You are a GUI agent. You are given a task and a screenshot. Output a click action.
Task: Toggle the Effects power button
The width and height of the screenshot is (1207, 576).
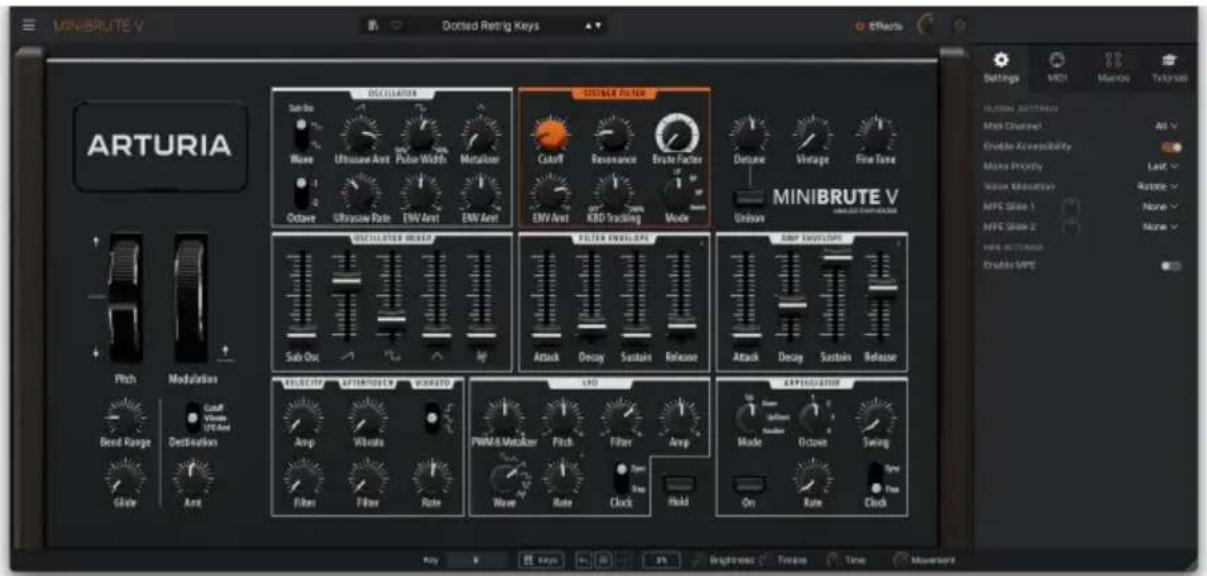point(858,26)
